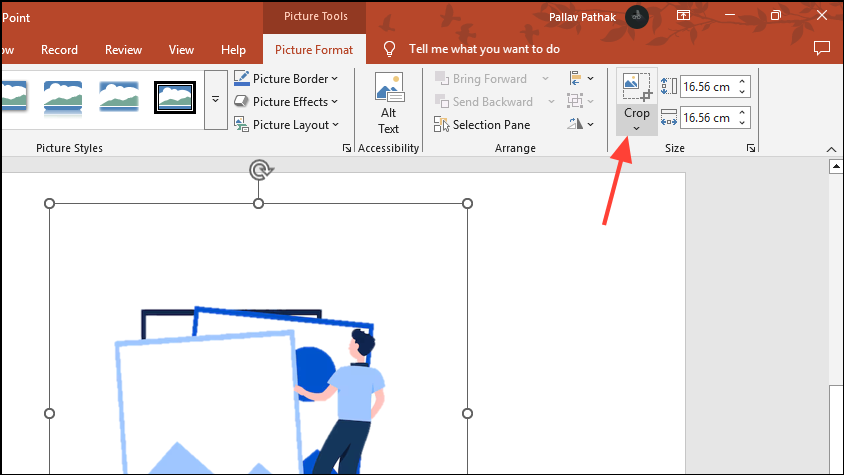Apply the reflected rounded rectangle picture style
The height and width of the screenshot is (475, 844).
click(63, 98)
